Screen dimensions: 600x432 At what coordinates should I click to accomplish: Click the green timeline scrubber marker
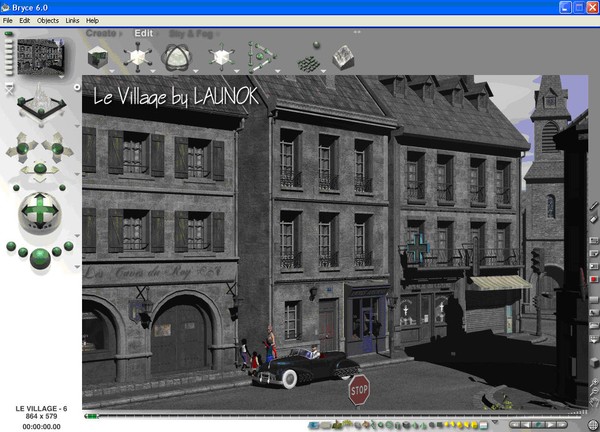click(x=91, y=416)
